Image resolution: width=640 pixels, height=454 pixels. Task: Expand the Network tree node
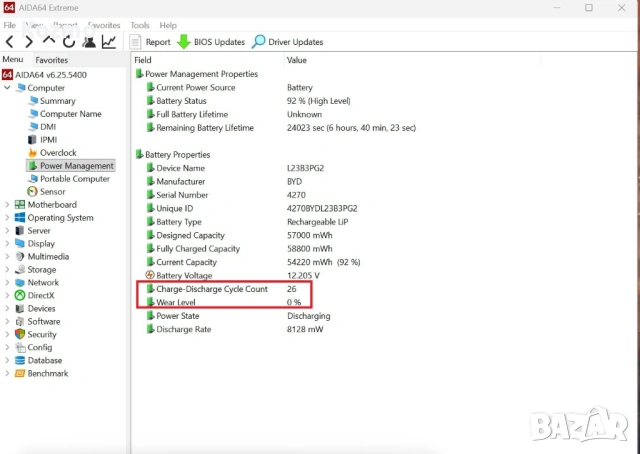(7, 283)
